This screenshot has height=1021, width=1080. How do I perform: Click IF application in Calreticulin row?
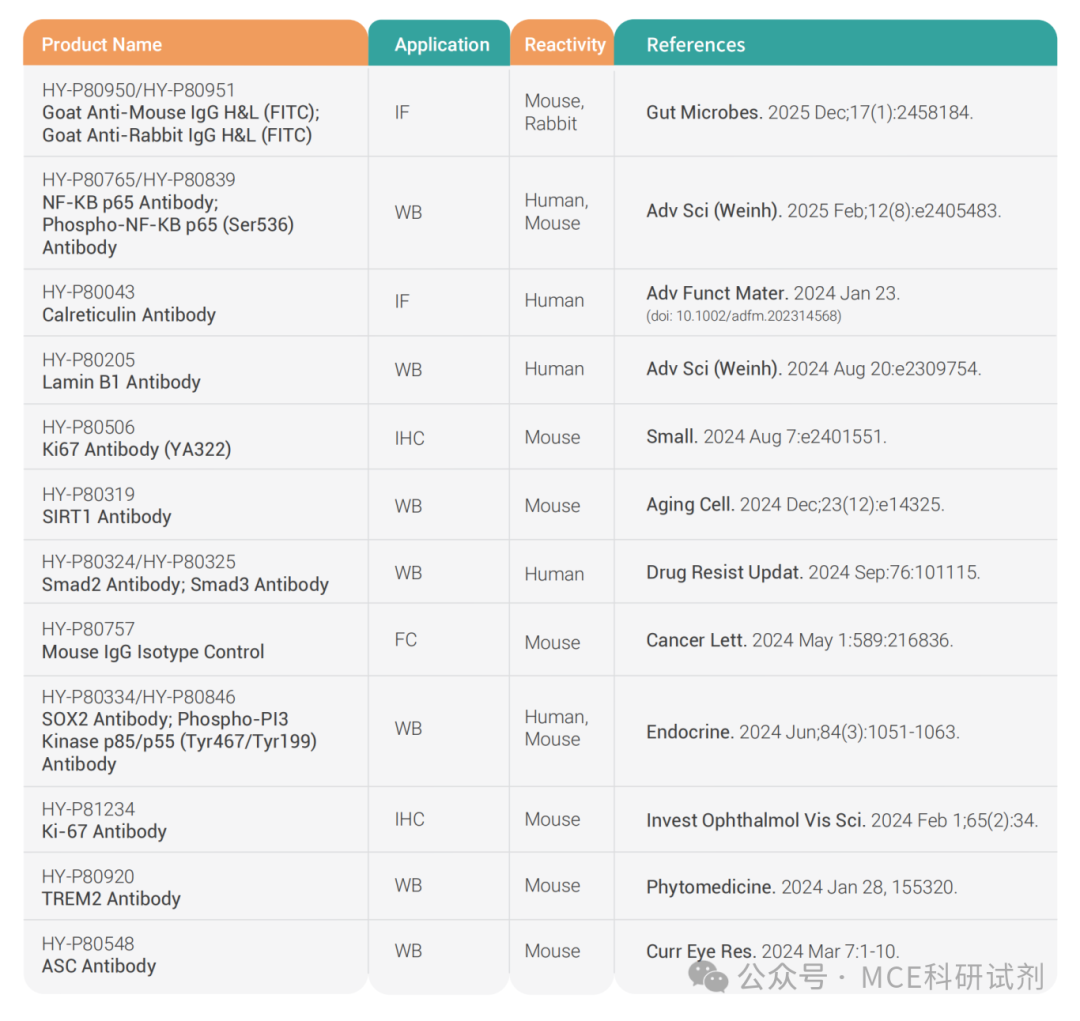click(x=402, y=302)
